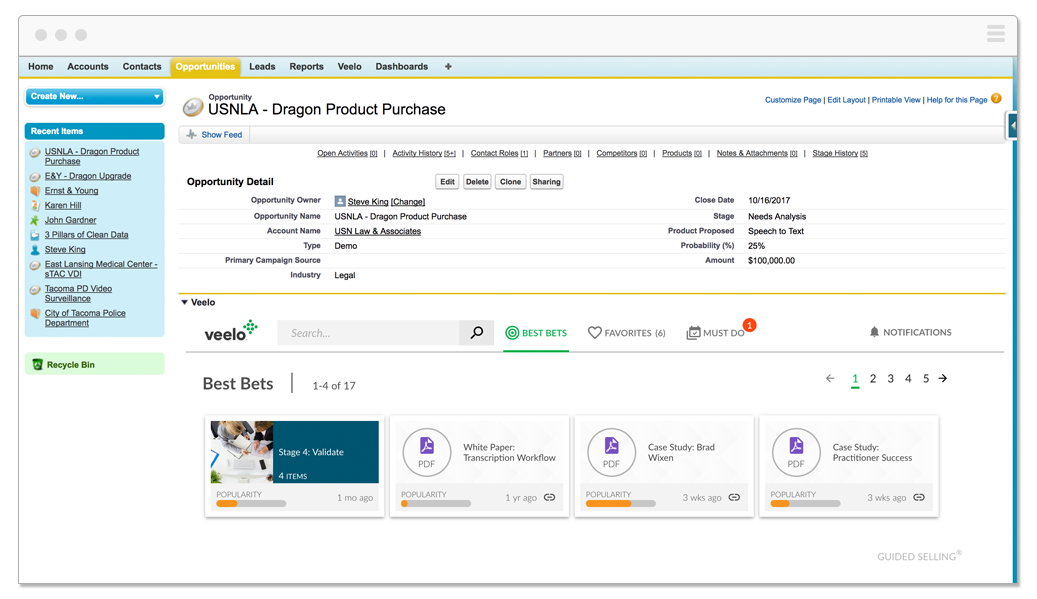Image resolution: width=1037 pixels, height=599 pixels.
Task: Click icon next to John Gardner
Action: 35,220
